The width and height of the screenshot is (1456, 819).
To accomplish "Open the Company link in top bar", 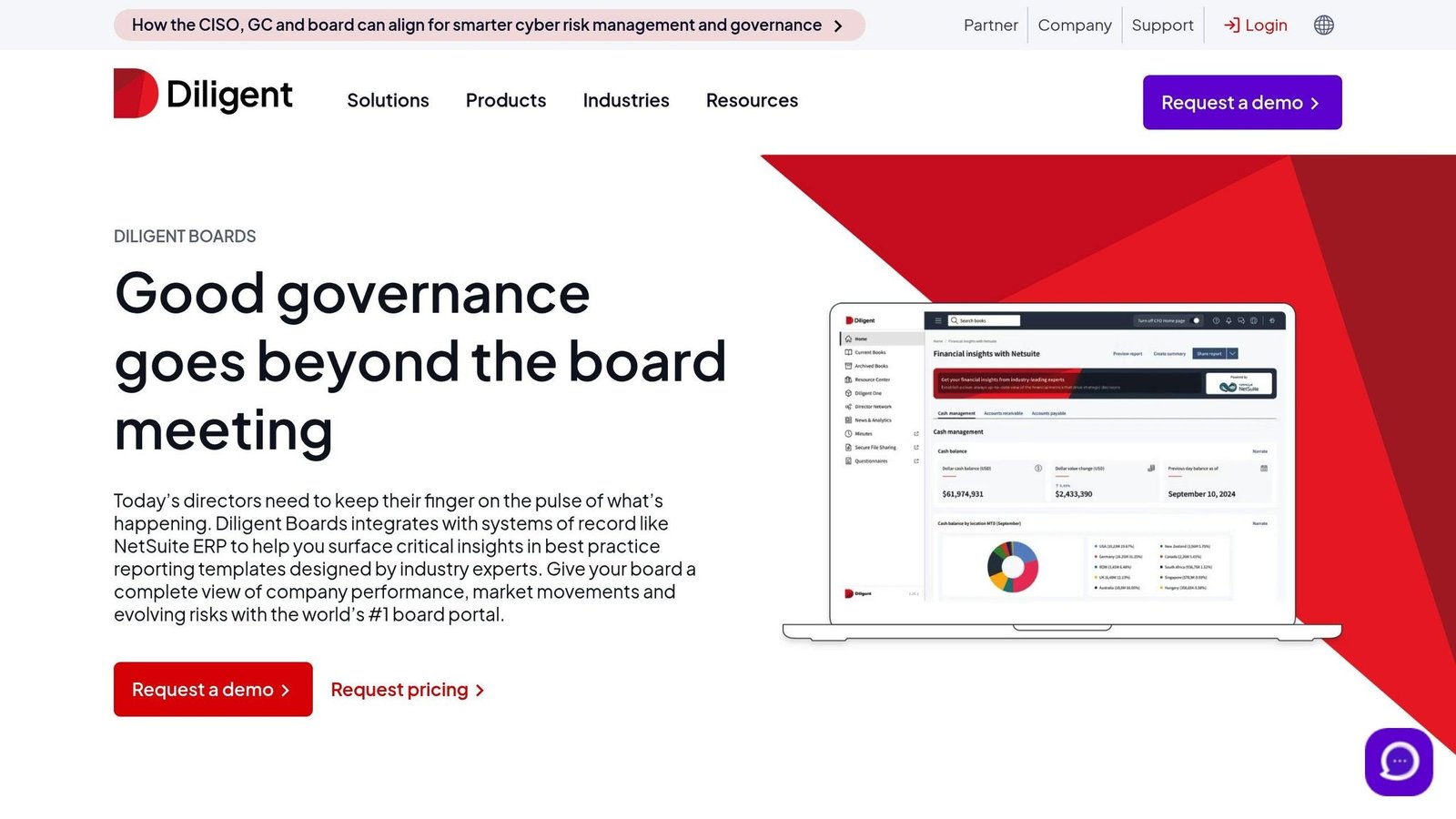I will point(1075,25).
